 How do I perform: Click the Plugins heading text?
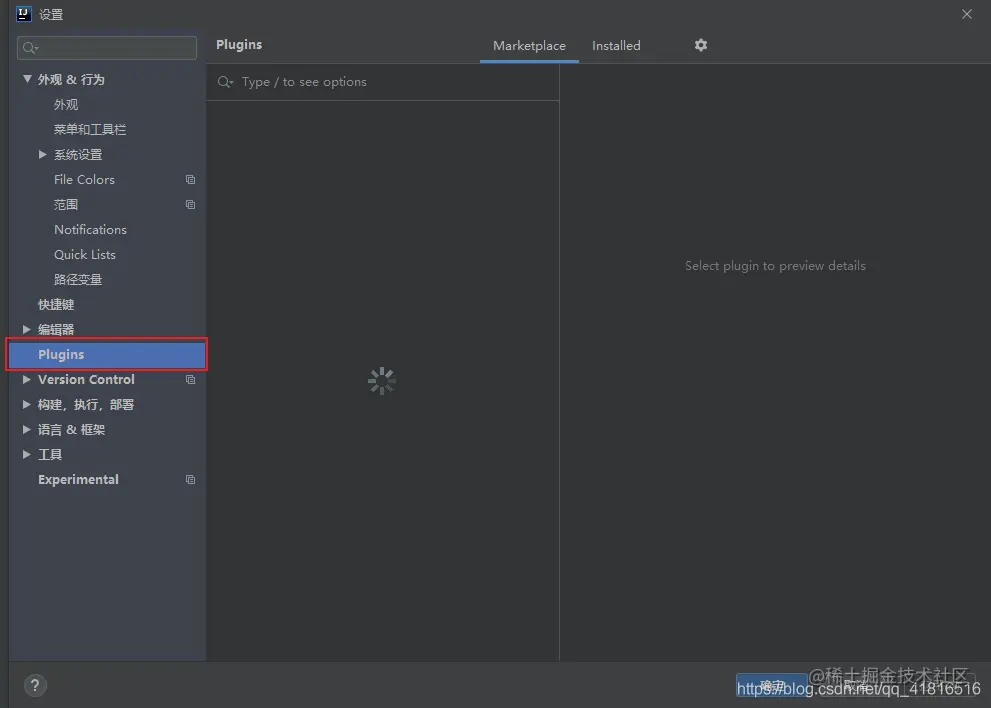tap(239, 45)
